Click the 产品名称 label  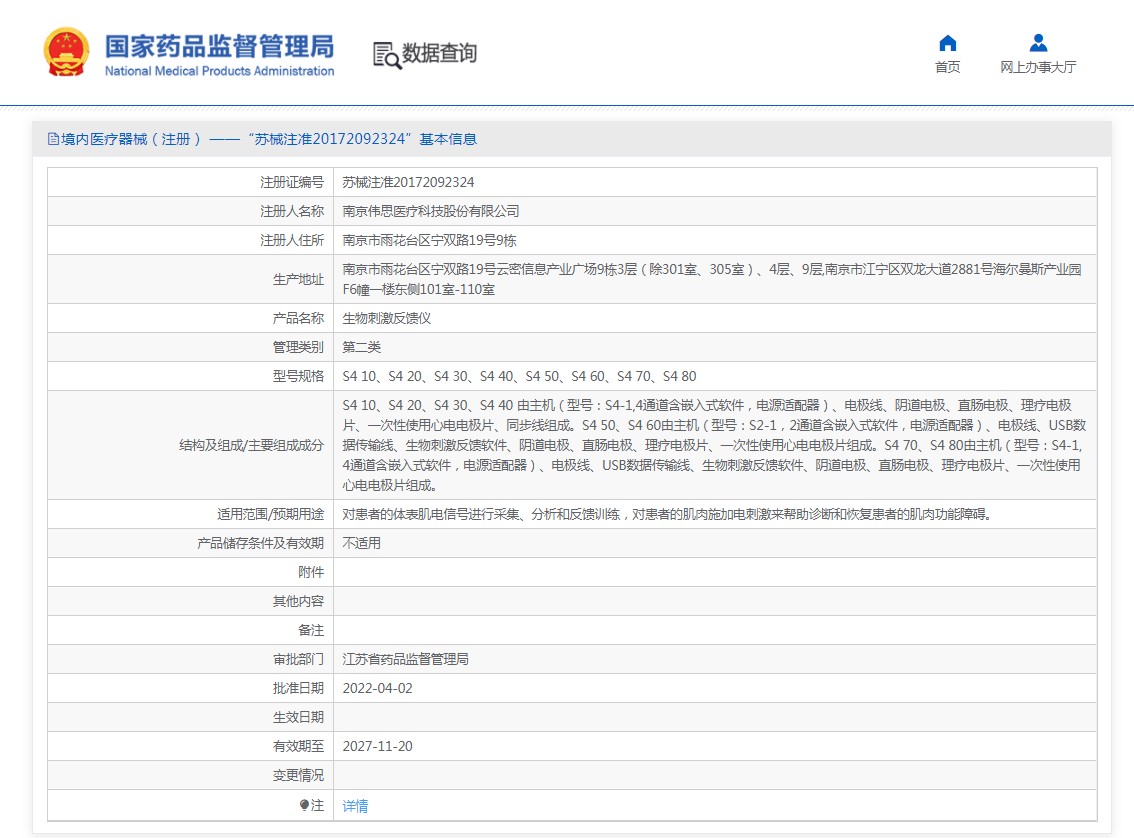click(x=298, y=318)
